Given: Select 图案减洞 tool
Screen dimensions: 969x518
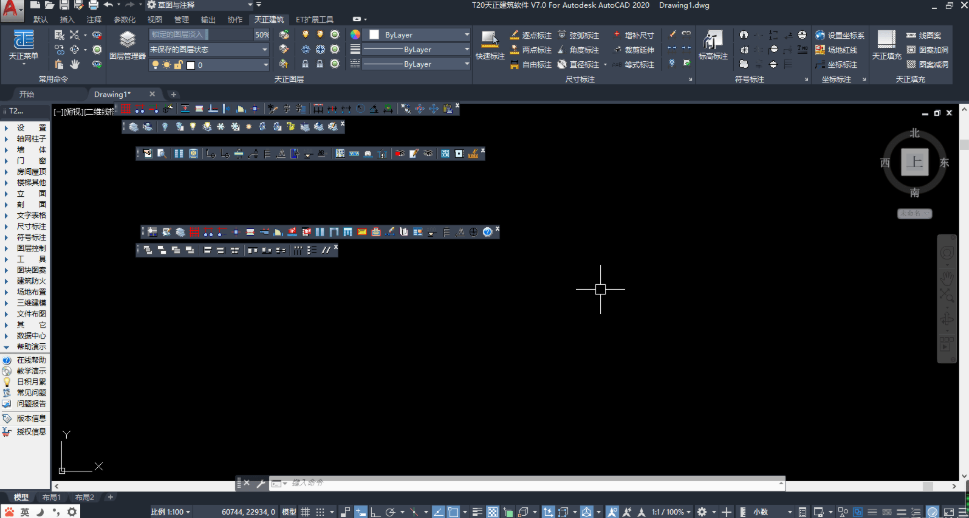Looking at the screenshot, I should 927,64.
